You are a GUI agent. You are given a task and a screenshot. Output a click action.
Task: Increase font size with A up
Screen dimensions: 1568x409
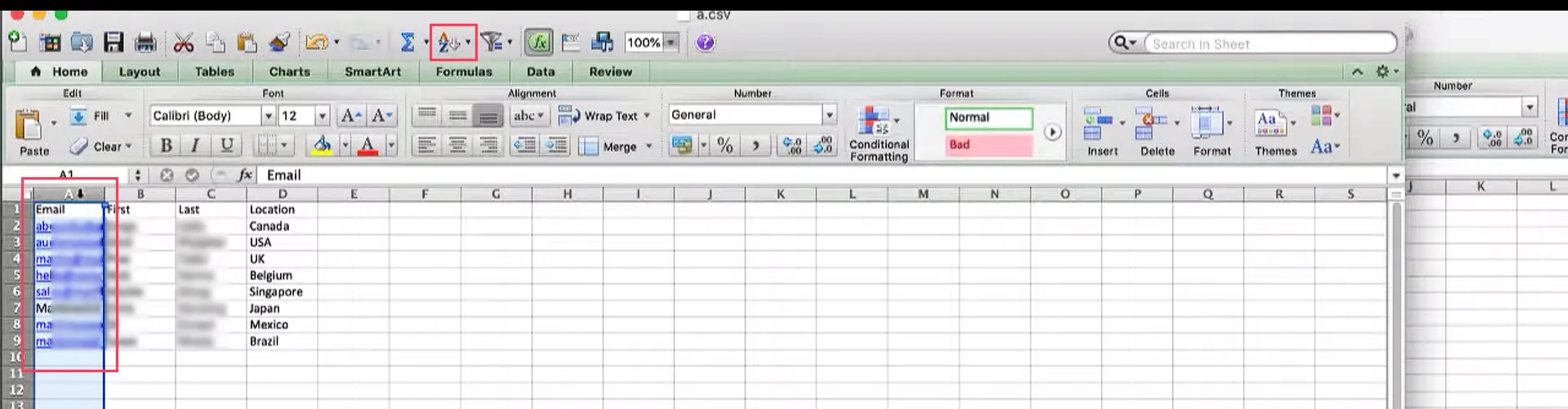(351, 116)
